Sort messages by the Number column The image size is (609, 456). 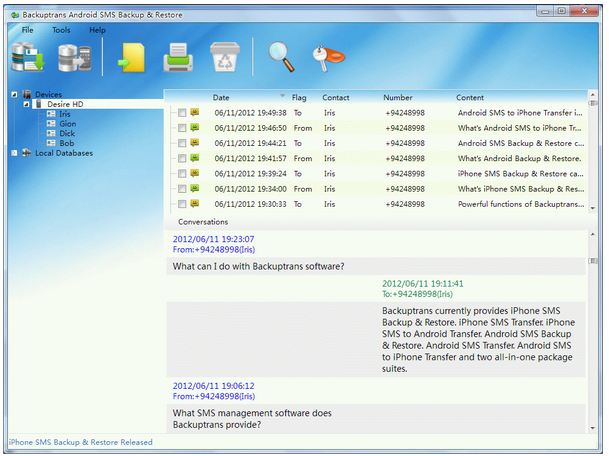398,97
